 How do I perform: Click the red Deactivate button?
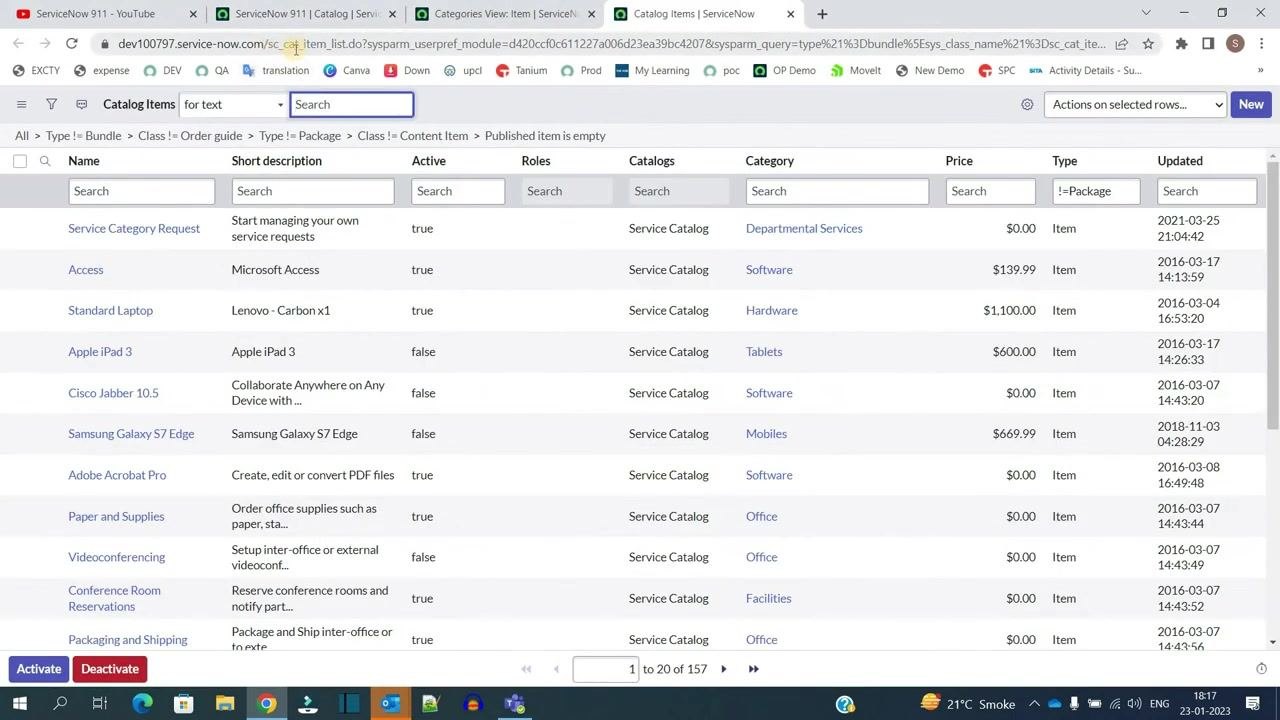110,669
